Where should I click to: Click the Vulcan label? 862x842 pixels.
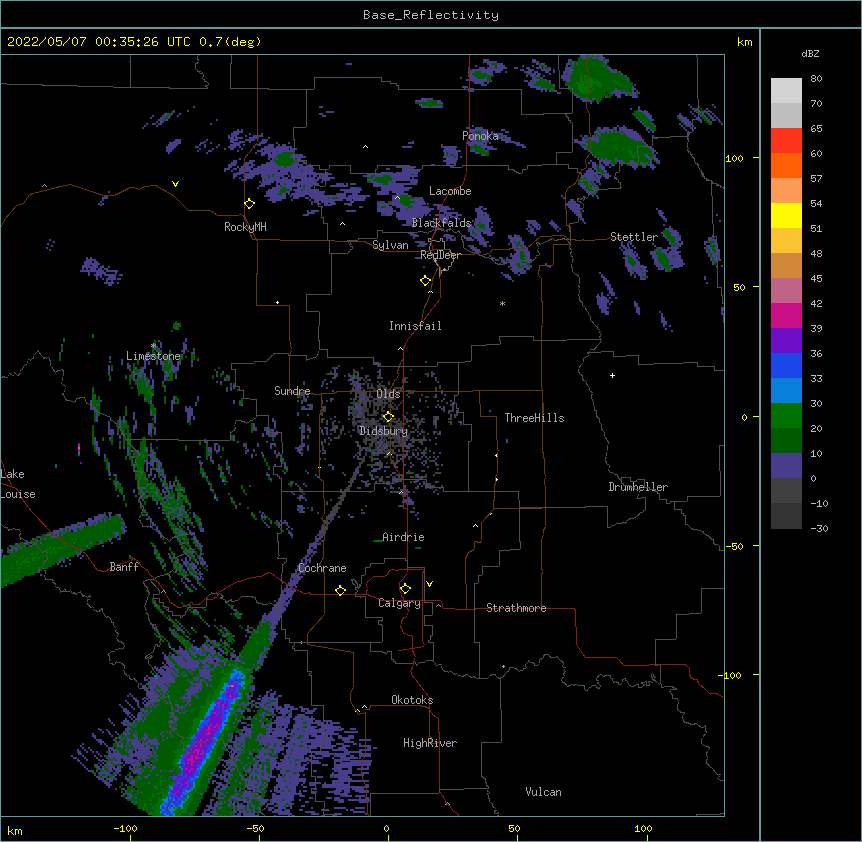543,792
